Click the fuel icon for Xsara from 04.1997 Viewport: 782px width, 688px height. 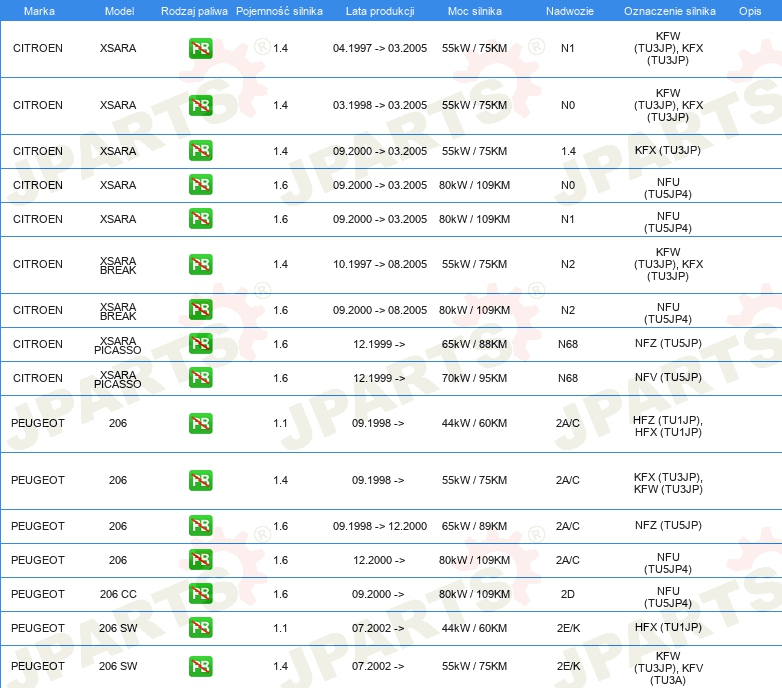click(200, 49)
